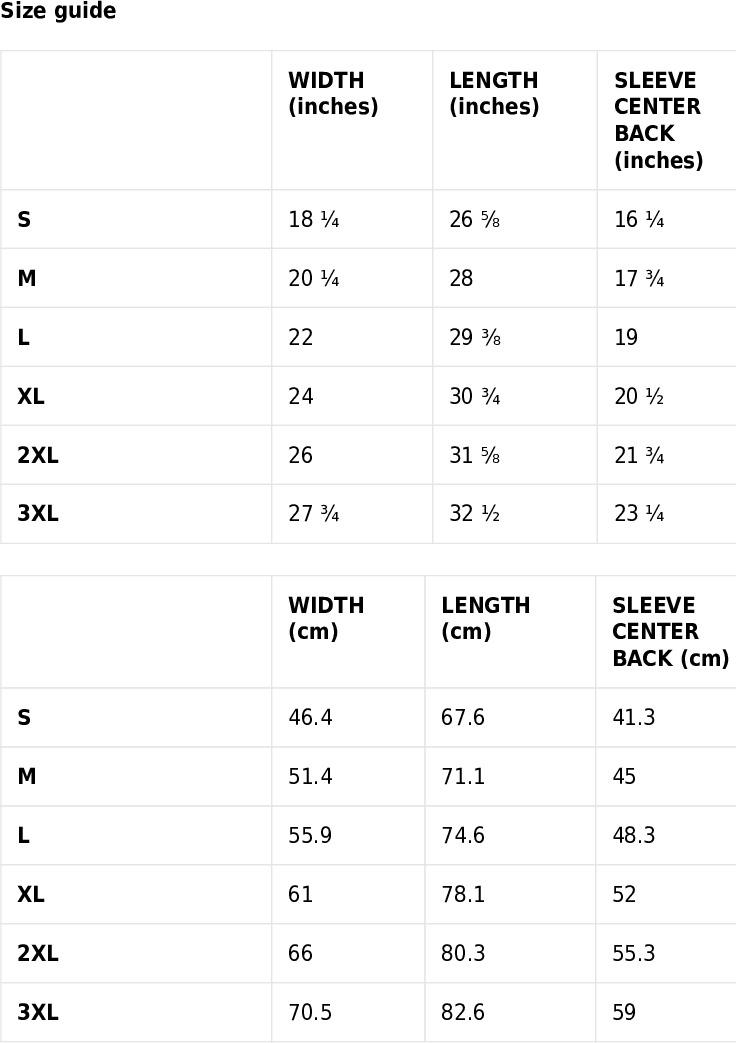
Task: Select the XL row label in inches table
Action: 31,396
